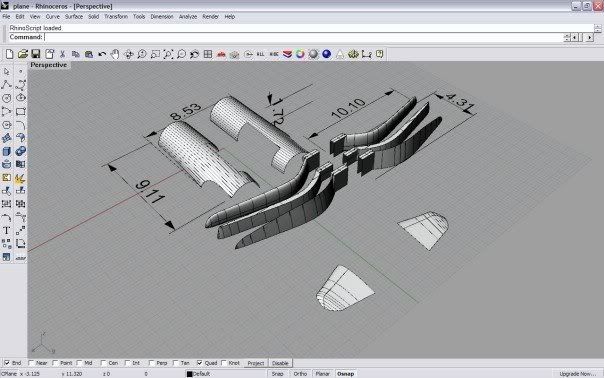Click the black Default layer color swatch
The image size is (604, 378).
coord(189,374)
